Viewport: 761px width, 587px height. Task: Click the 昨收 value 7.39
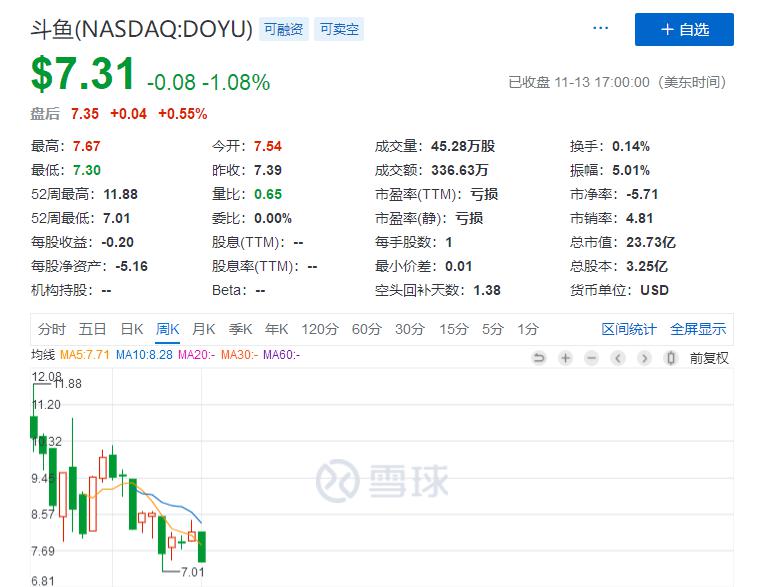coord(268,170)
